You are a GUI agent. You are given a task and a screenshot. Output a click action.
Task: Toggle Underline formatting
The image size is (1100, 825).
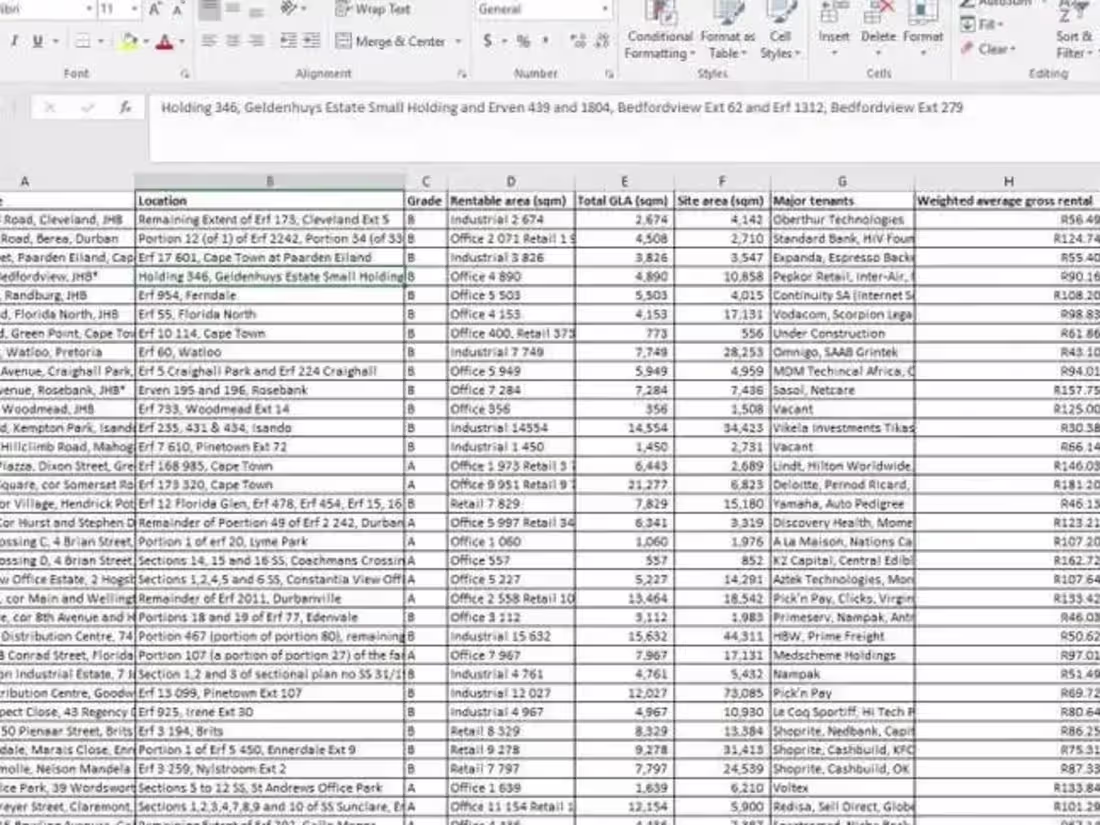click(x=38, y=40)
